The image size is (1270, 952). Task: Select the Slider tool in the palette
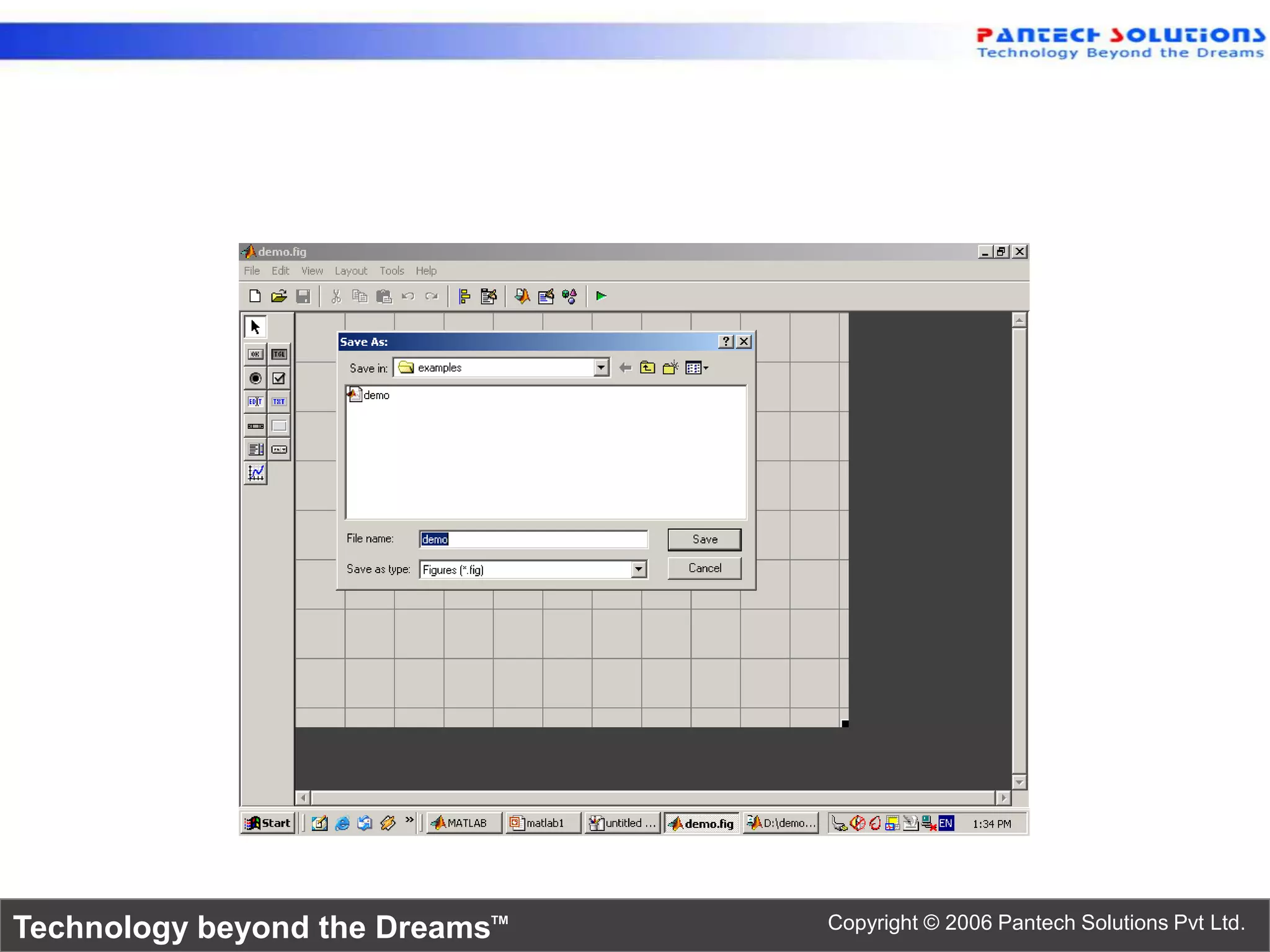[255, 426]
